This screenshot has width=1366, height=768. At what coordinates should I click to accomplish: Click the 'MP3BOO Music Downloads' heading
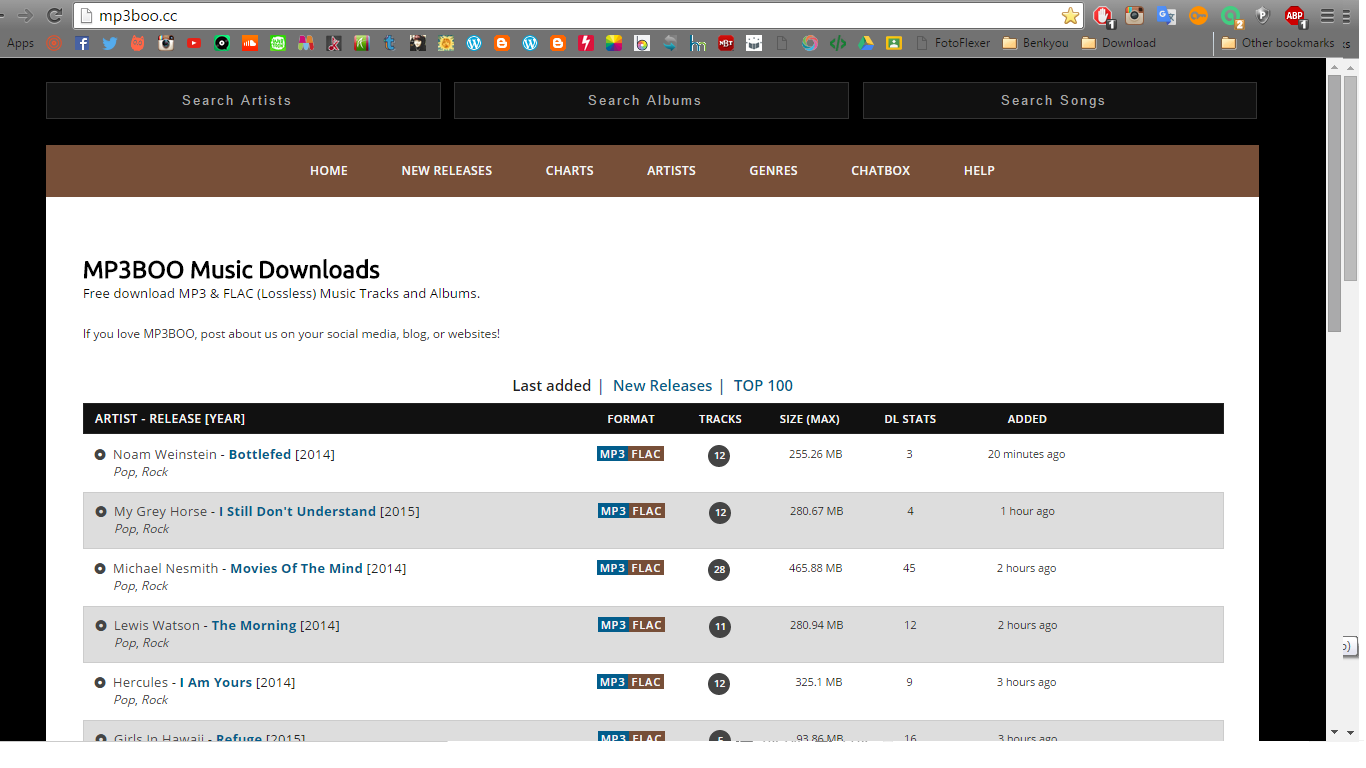[x=231, y=270]
